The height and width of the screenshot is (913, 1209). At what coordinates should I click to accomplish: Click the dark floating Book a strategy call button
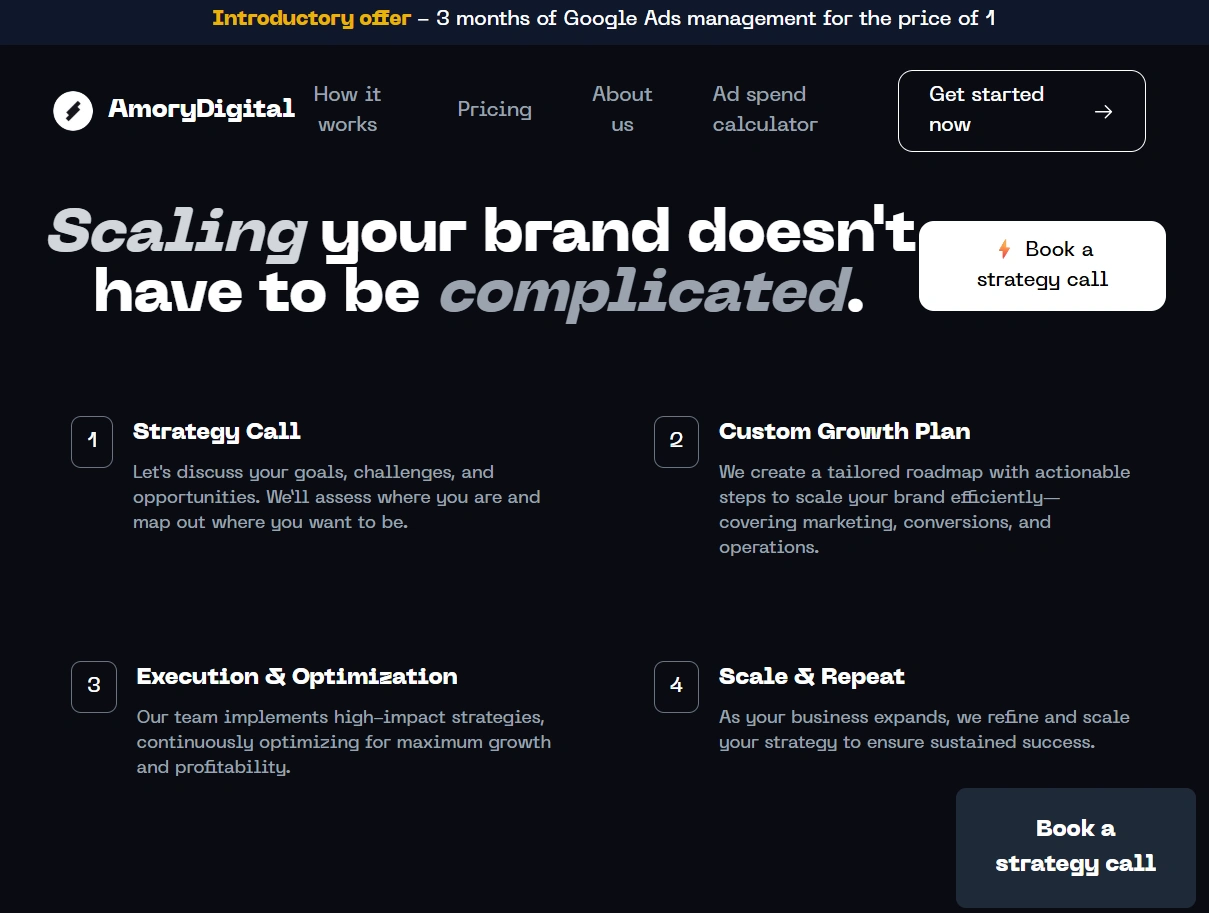coord(1075,846)
